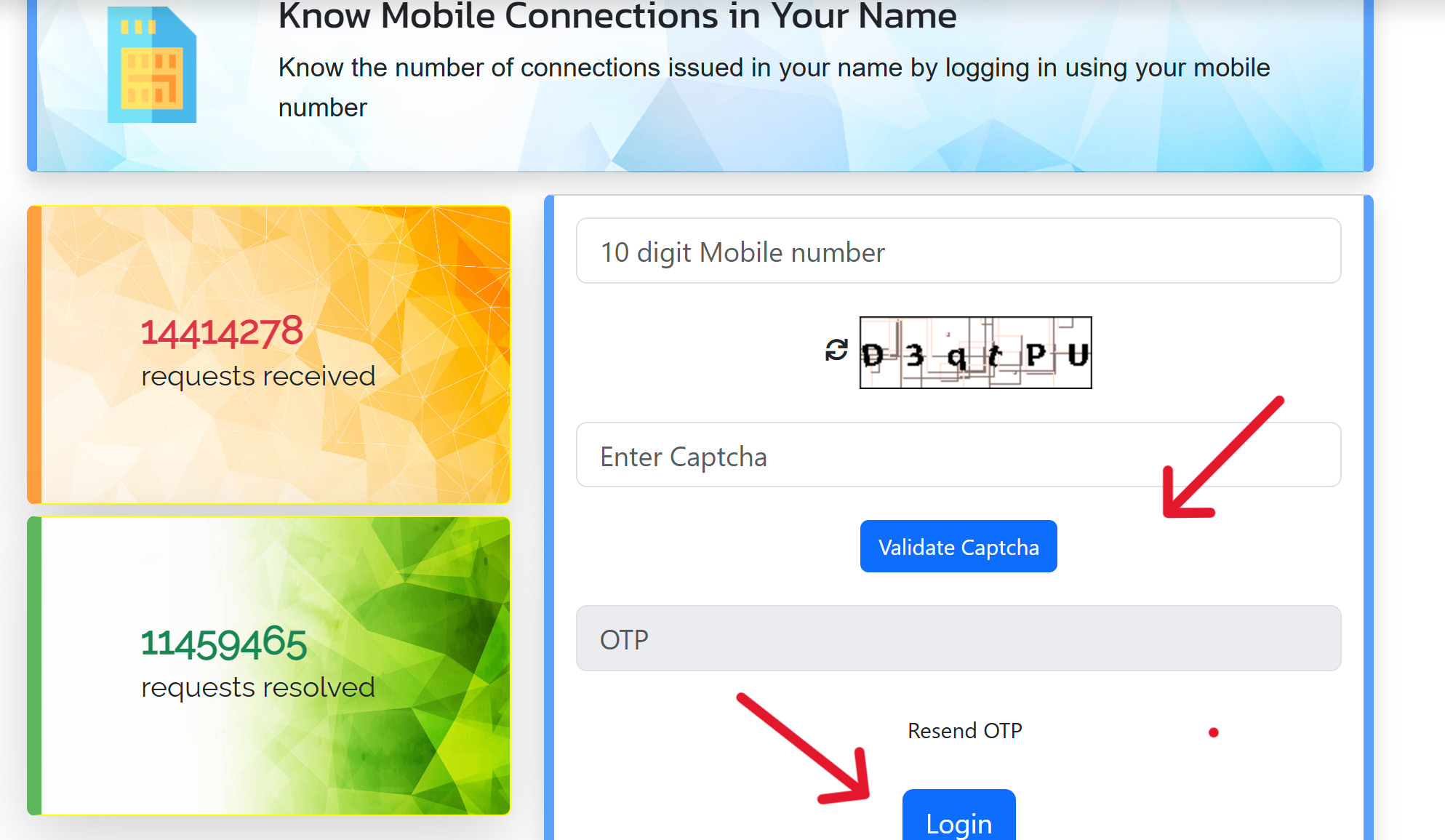Click the 'Know Mobile Connections in Your Name' heading

(x=617, y=16)
